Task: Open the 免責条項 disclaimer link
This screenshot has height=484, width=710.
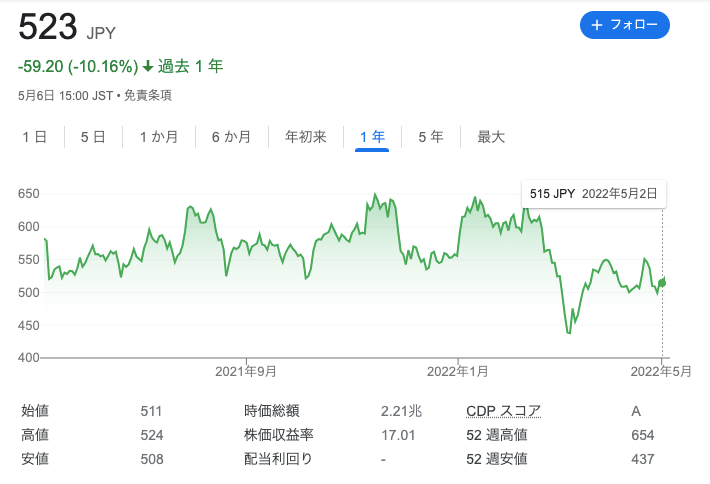Action: point(148,96)
